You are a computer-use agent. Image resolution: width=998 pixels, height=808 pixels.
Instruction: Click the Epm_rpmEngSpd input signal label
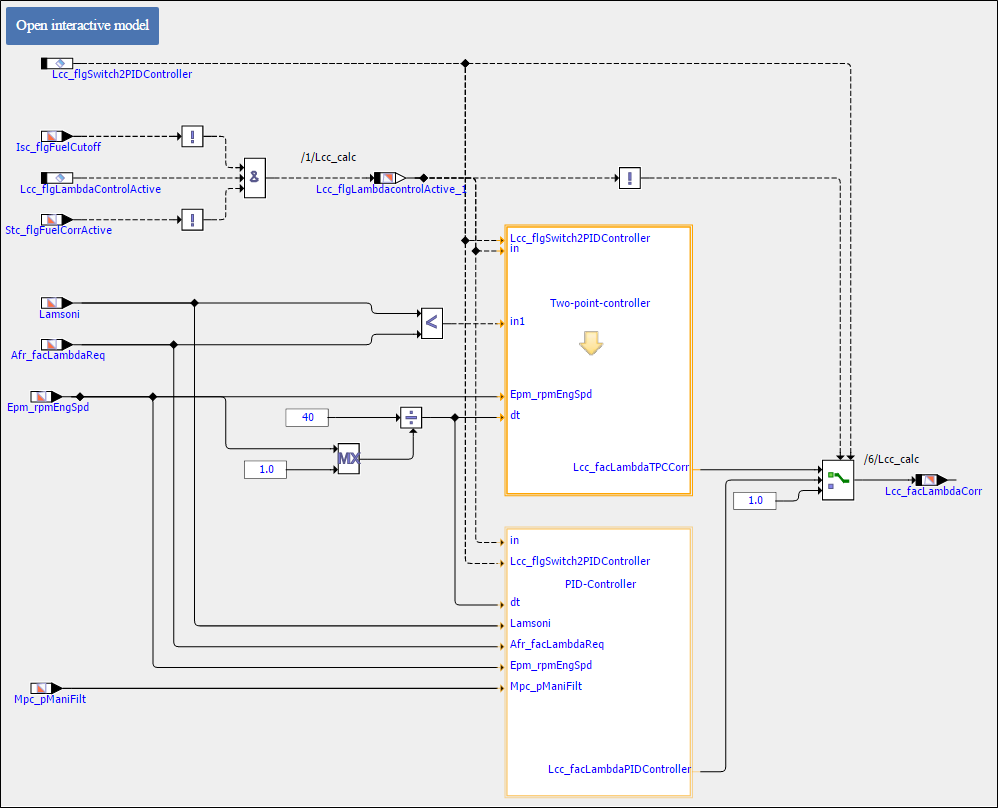point(47,408)
